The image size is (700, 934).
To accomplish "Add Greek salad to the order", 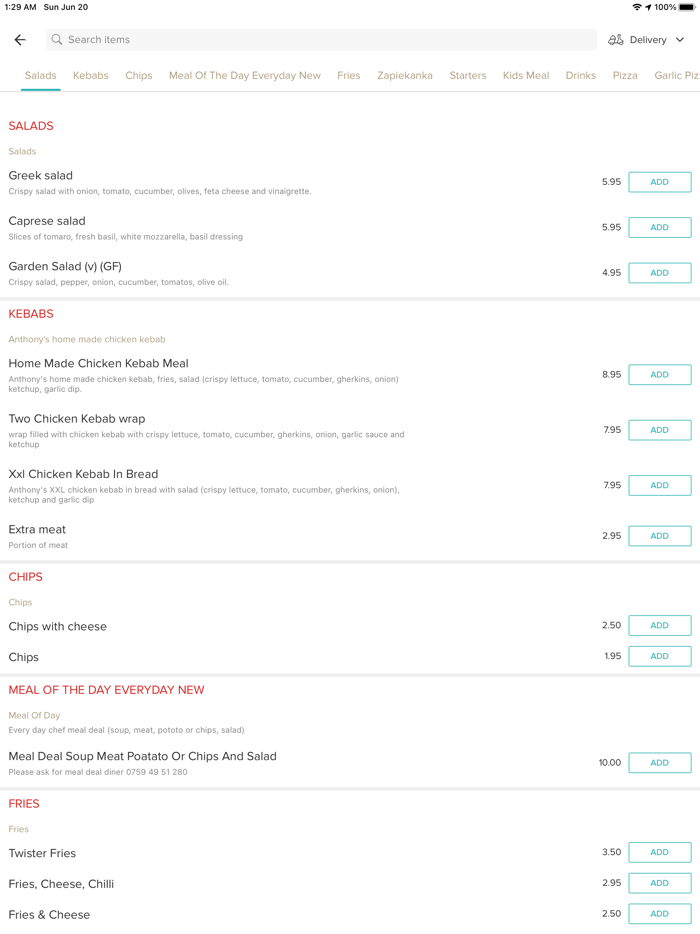I will pos(659,182).
